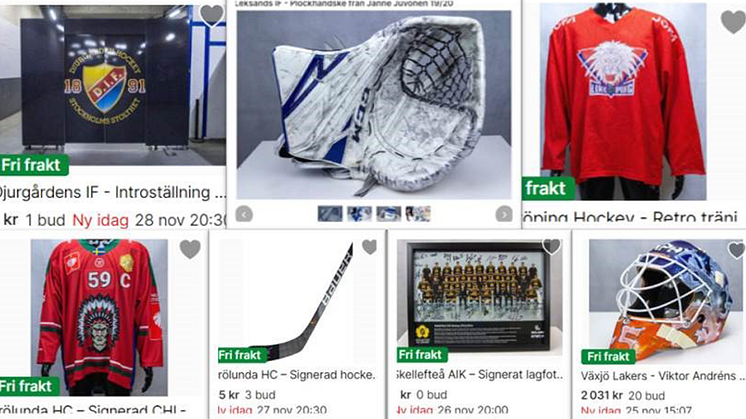Click Fri frakt badge on team photo listing

point(421,355)
